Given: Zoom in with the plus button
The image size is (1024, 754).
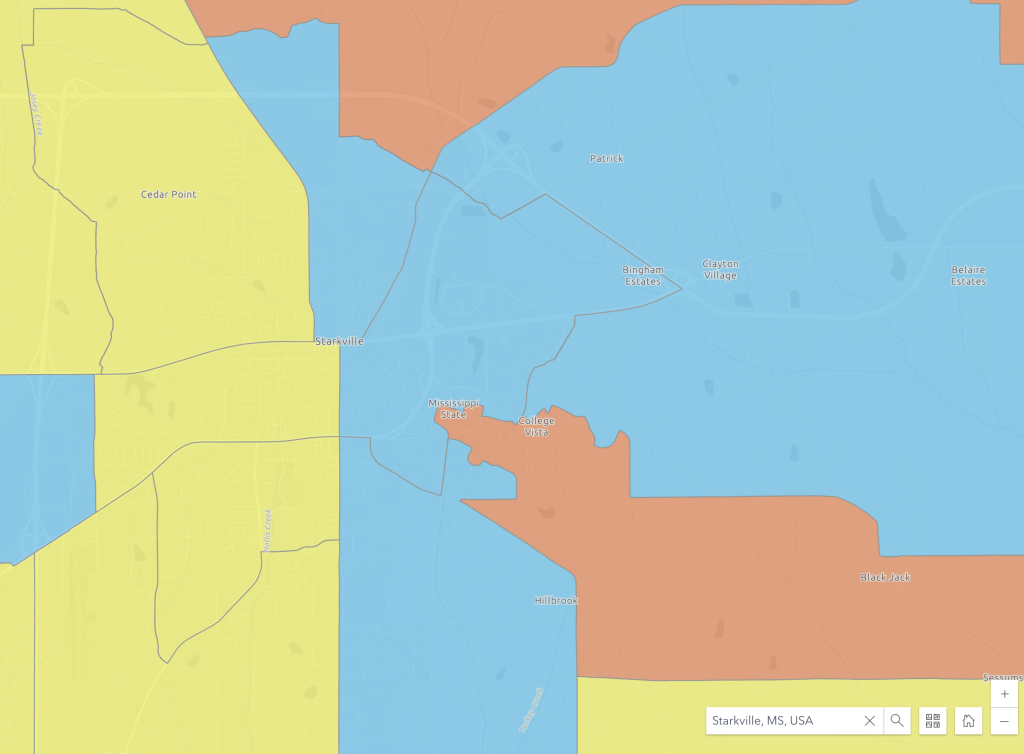Looking at the screenshot, I should tap(1004, 694).
